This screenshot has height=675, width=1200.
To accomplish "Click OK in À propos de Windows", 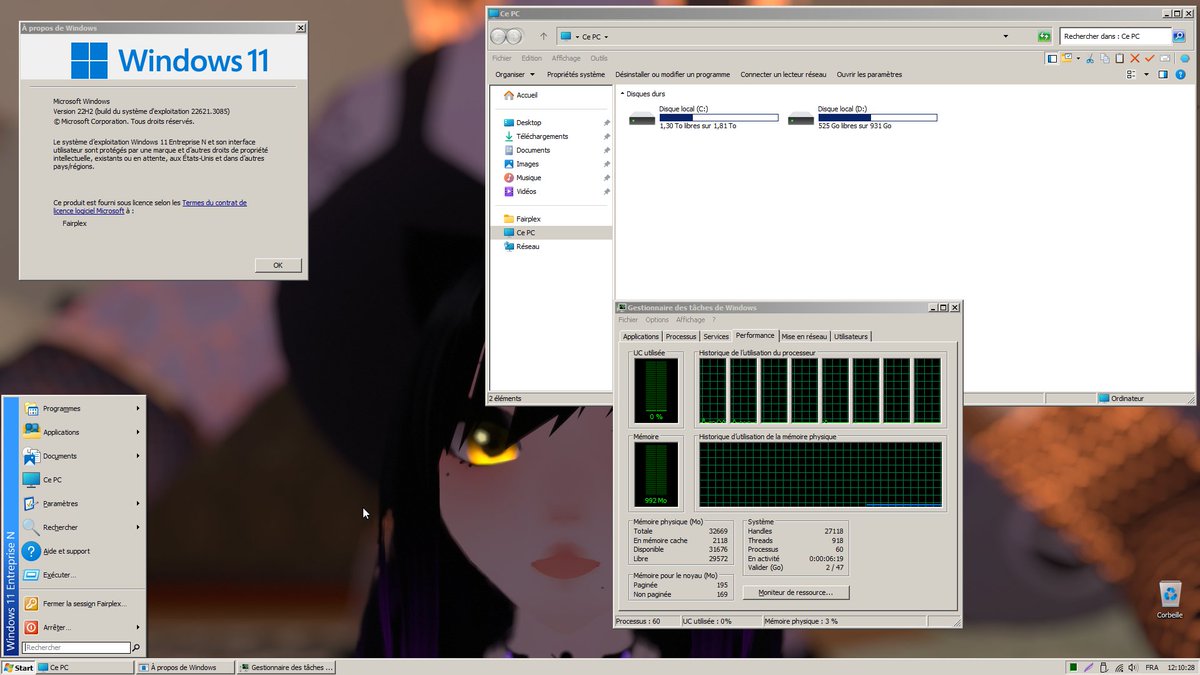I will (278, 265).
